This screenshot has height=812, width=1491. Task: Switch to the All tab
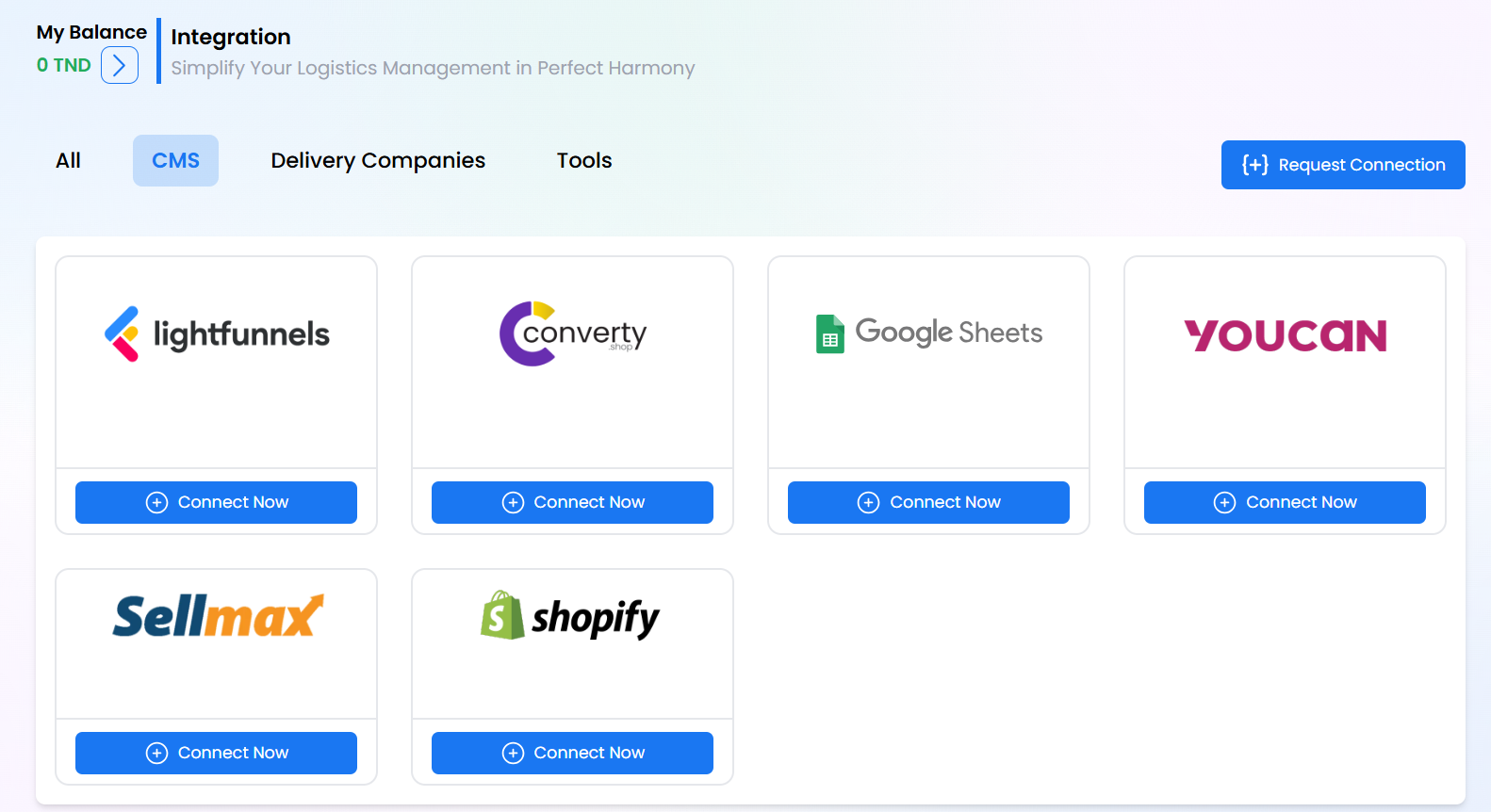69,160
